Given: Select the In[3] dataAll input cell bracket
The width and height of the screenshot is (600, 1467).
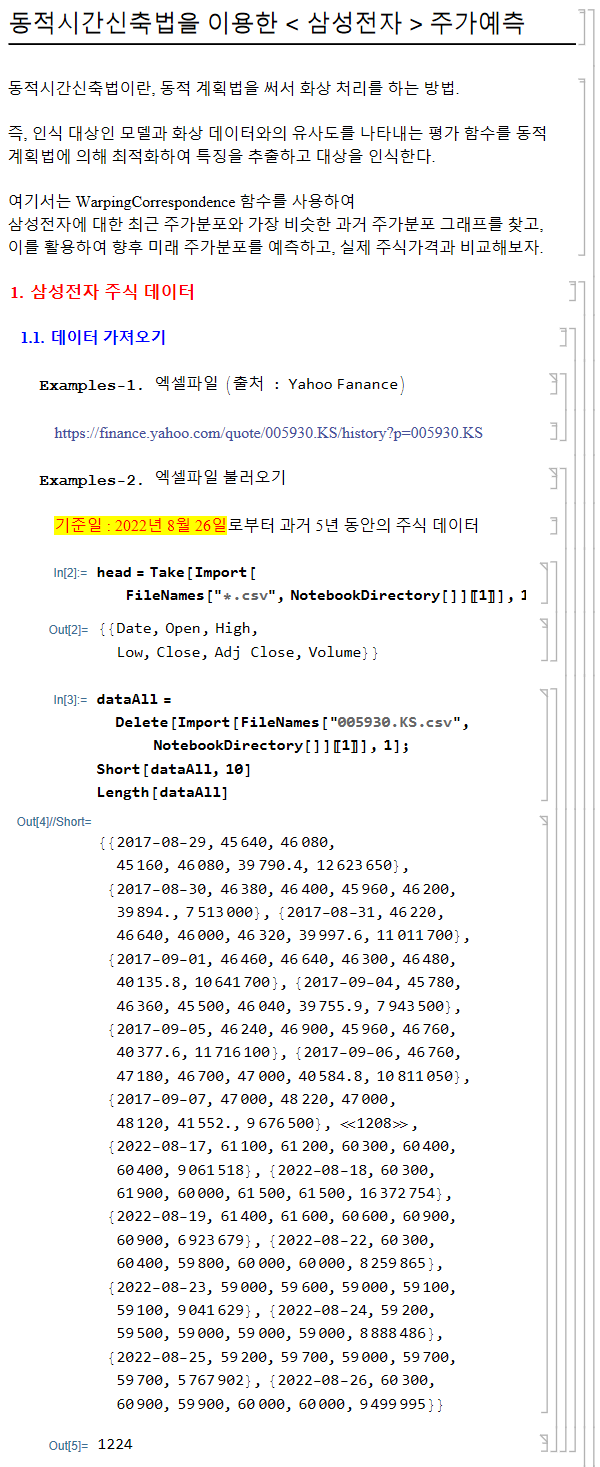Looking at the screenshot, I should 545,745.
